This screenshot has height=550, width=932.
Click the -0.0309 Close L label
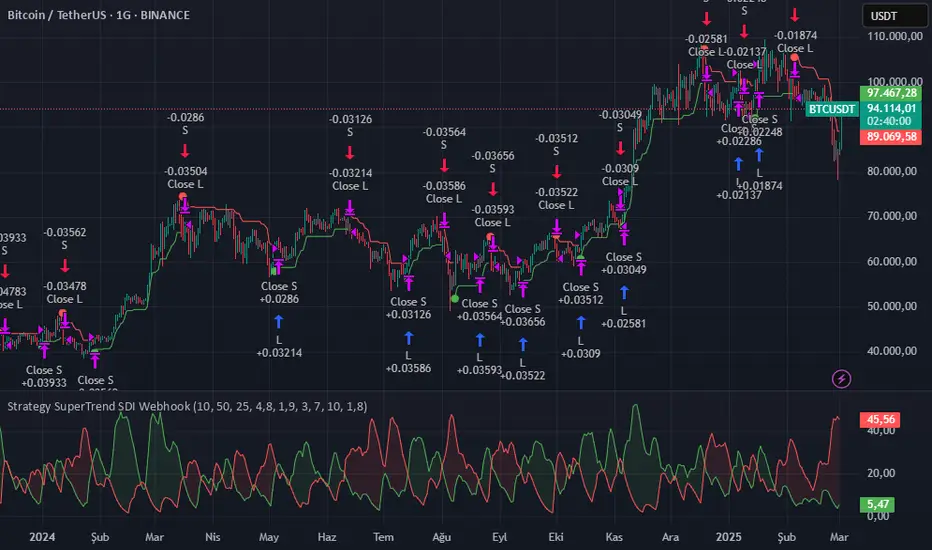point(620,175)
